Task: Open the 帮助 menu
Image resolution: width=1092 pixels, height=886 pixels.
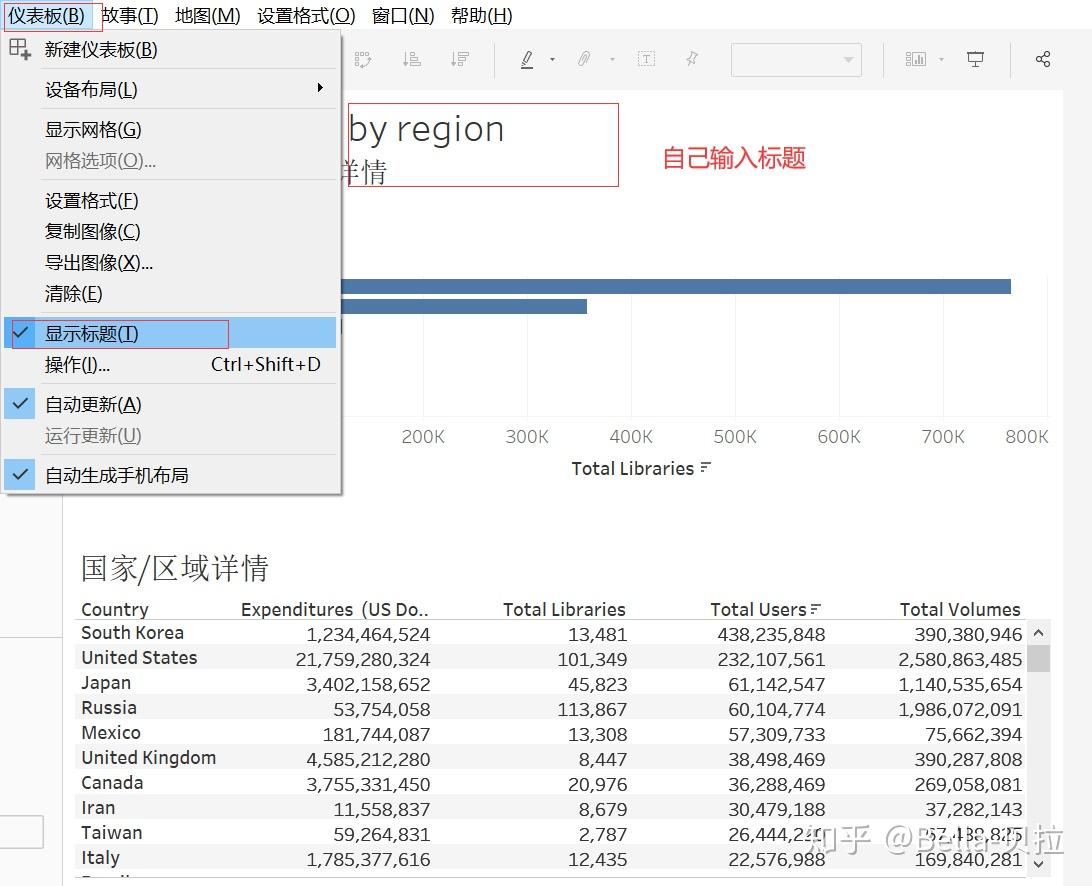Action: pyautogui.click(x=482, y=15)
